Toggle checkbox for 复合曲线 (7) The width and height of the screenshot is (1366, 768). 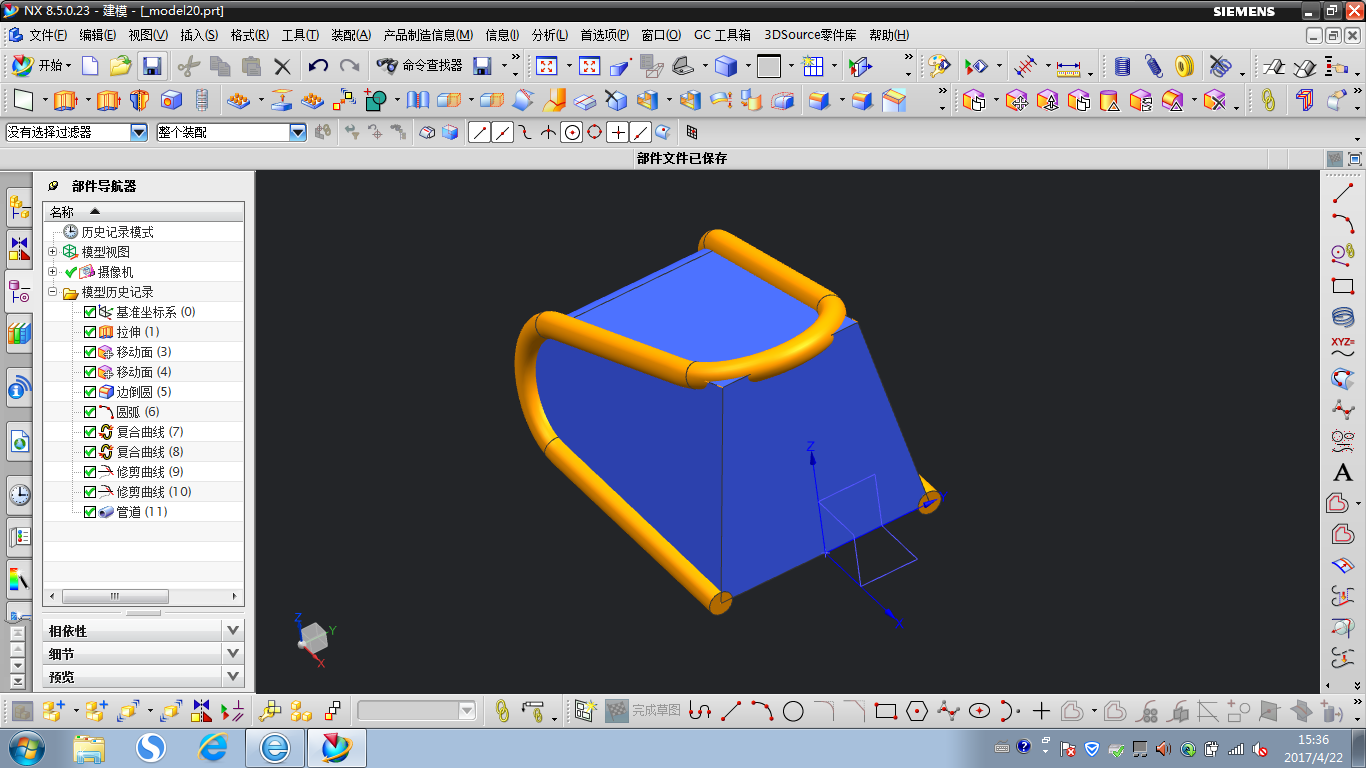tap(90, 432)
